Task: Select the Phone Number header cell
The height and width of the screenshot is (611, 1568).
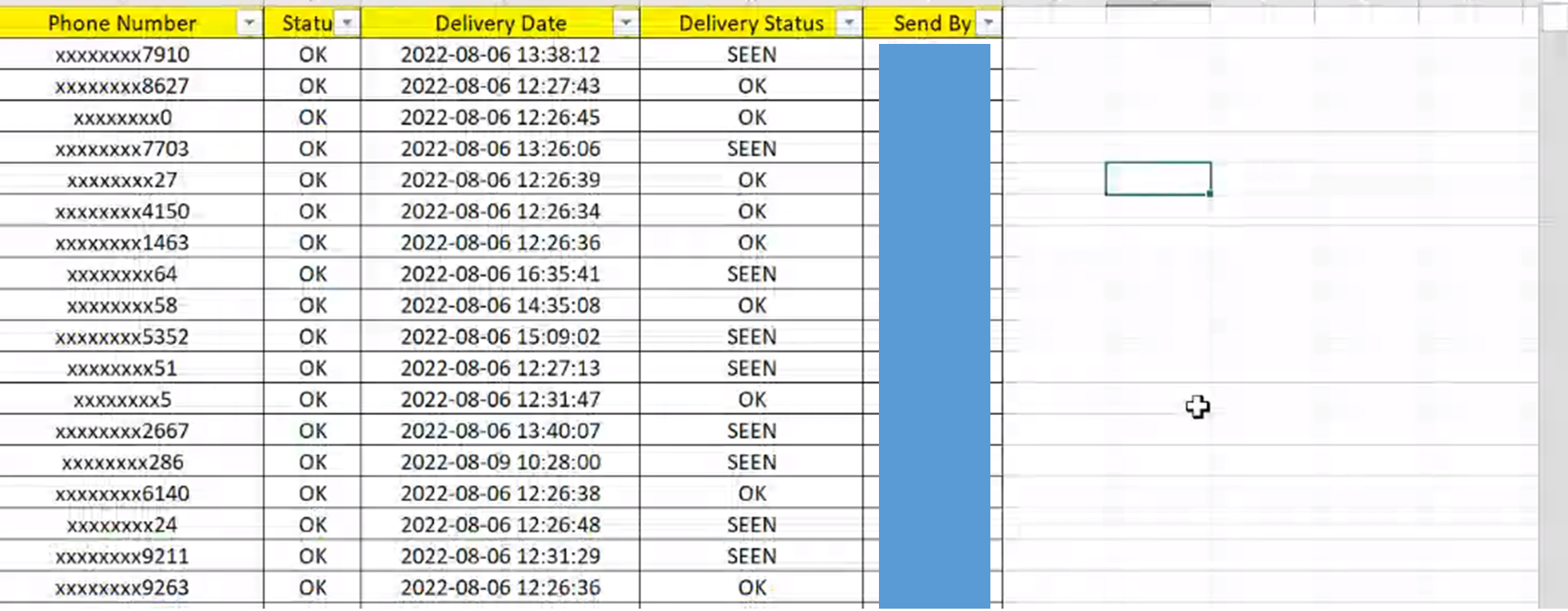Action: tap(131, 24)
